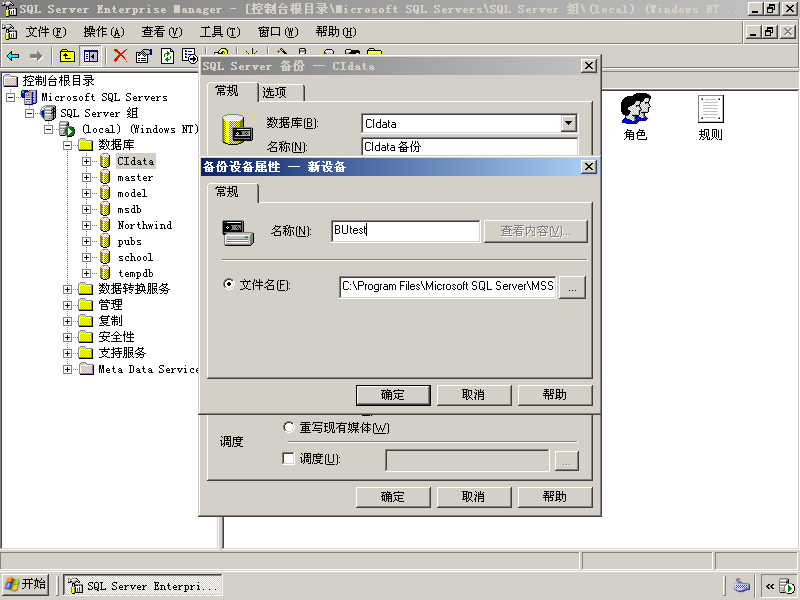The image size is (800, 600).
Task: Select the 重写现有媒体 radio button
Action: (289, 427)
